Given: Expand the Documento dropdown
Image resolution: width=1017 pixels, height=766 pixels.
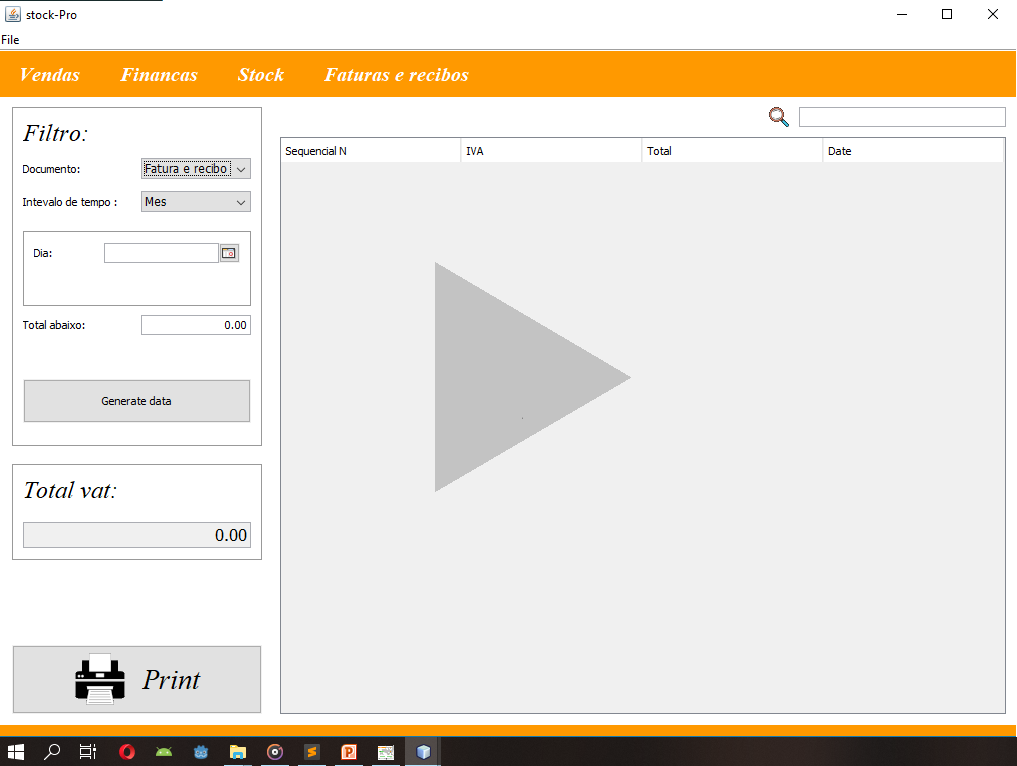Looking at the screenshot, I should click(196, 169).
